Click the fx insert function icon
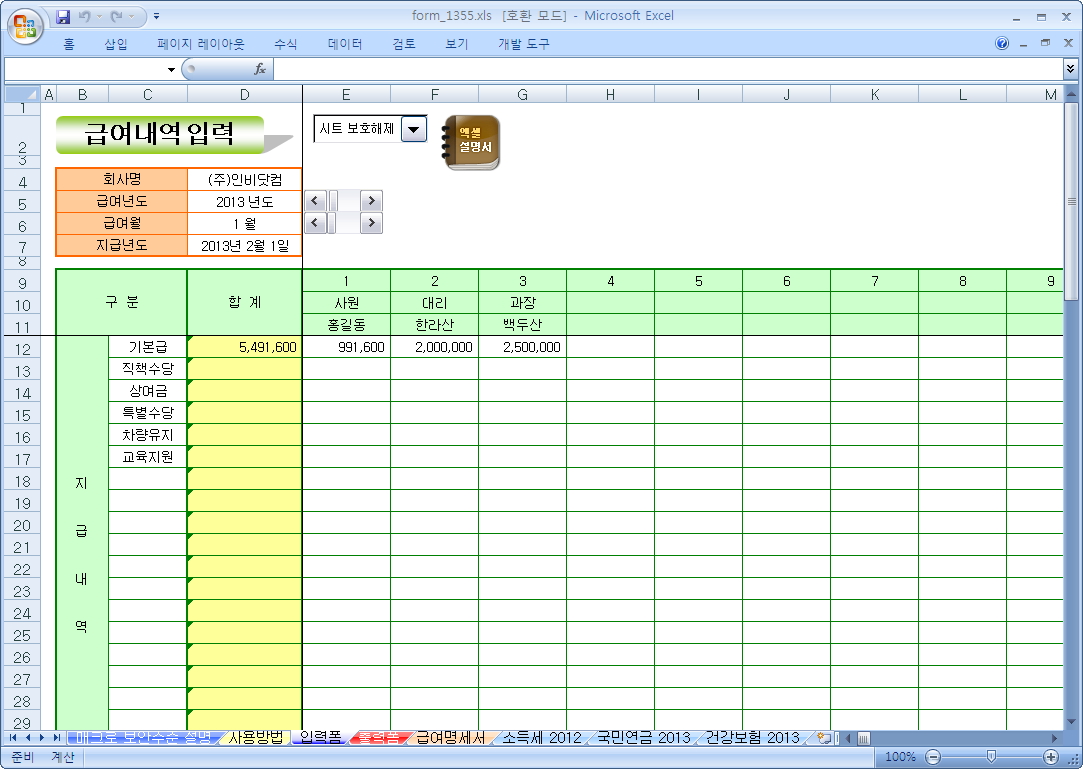The width and height of the screenshot is (1083, 769). tap(259, 69)
